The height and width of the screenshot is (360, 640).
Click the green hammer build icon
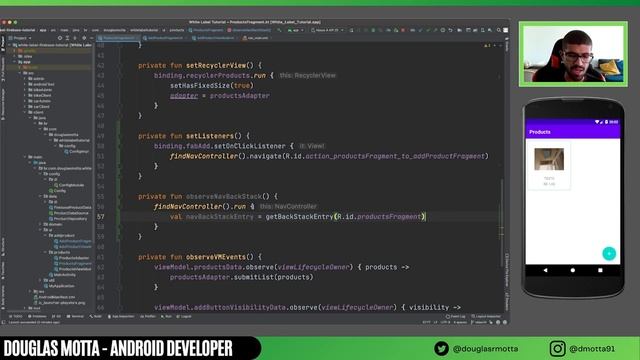click(280, 30)
